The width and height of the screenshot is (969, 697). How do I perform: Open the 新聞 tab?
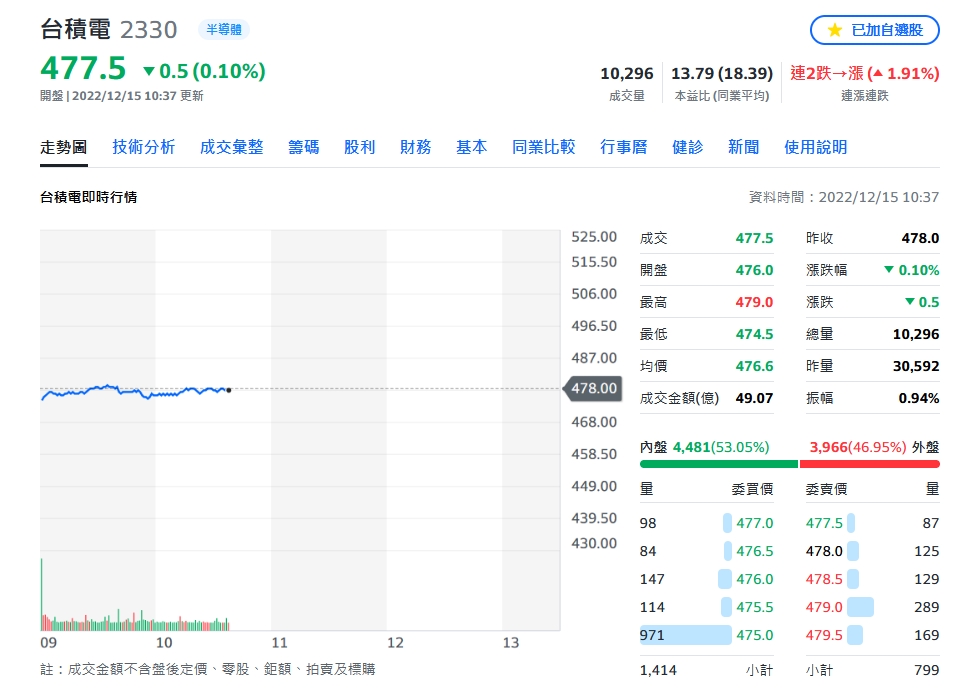(743, 147)
